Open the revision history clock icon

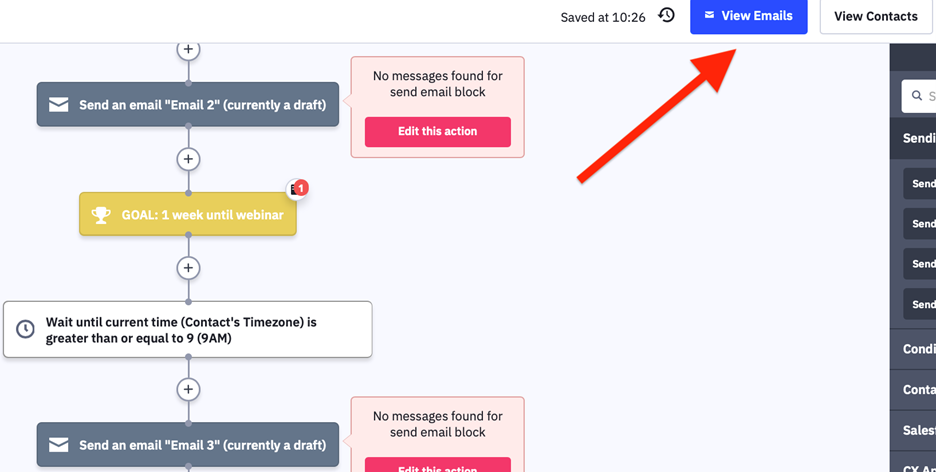pos(666,16)
